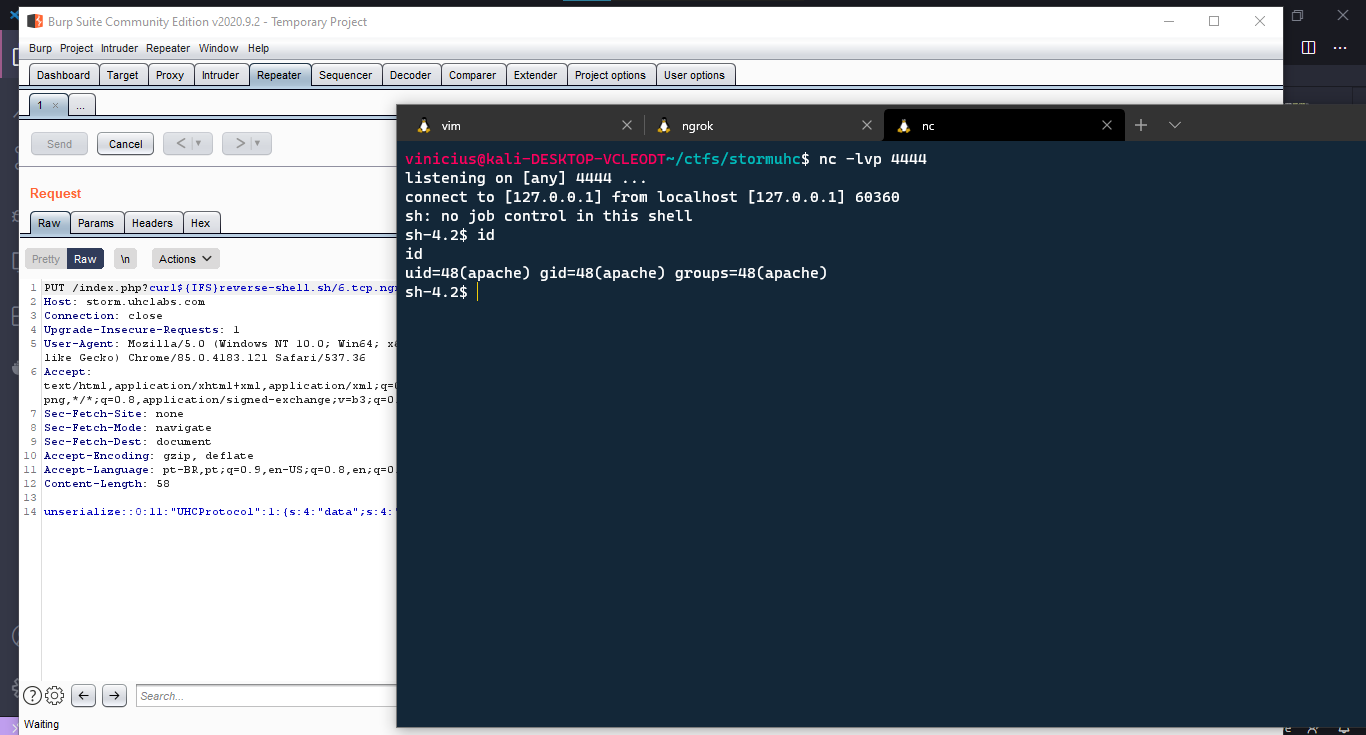The width and height of the screenshot is (1366, 735).
Task: Open more actions ellipsis in background window
Action: click(1343, 47)
